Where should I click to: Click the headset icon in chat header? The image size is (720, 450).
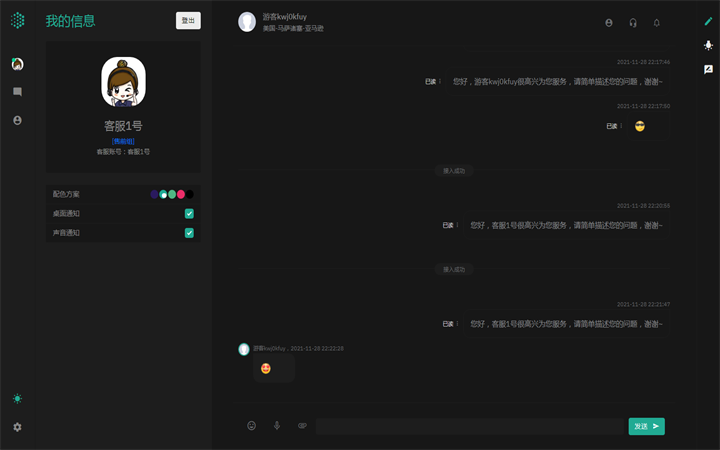(x=633, y=22)
